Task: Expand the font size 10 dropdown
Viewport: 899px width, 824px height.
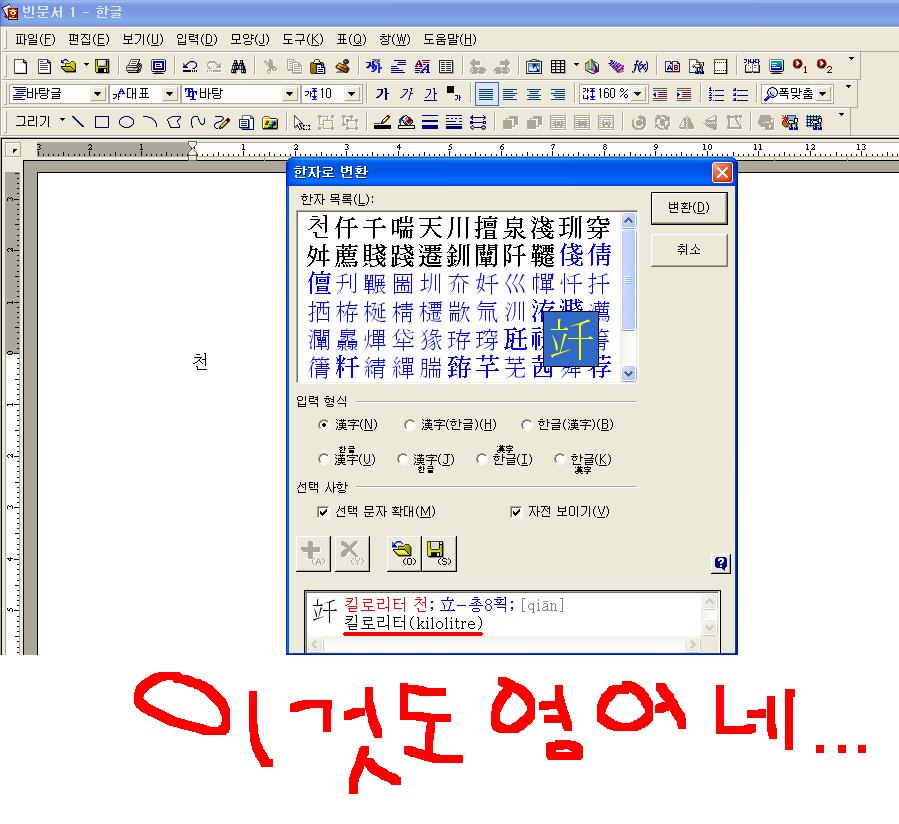Action: (x=353, y=94)
